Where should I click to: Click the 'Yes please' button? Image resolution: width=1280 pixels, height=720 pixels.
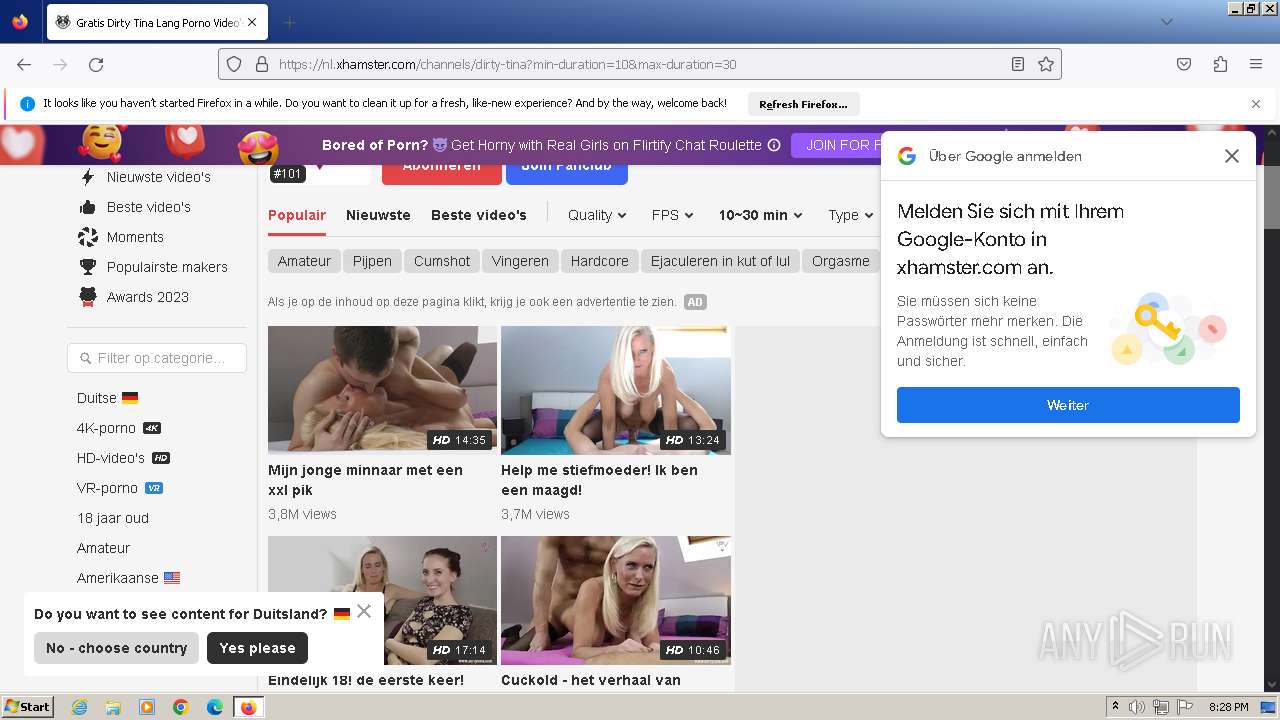point(257,648)
